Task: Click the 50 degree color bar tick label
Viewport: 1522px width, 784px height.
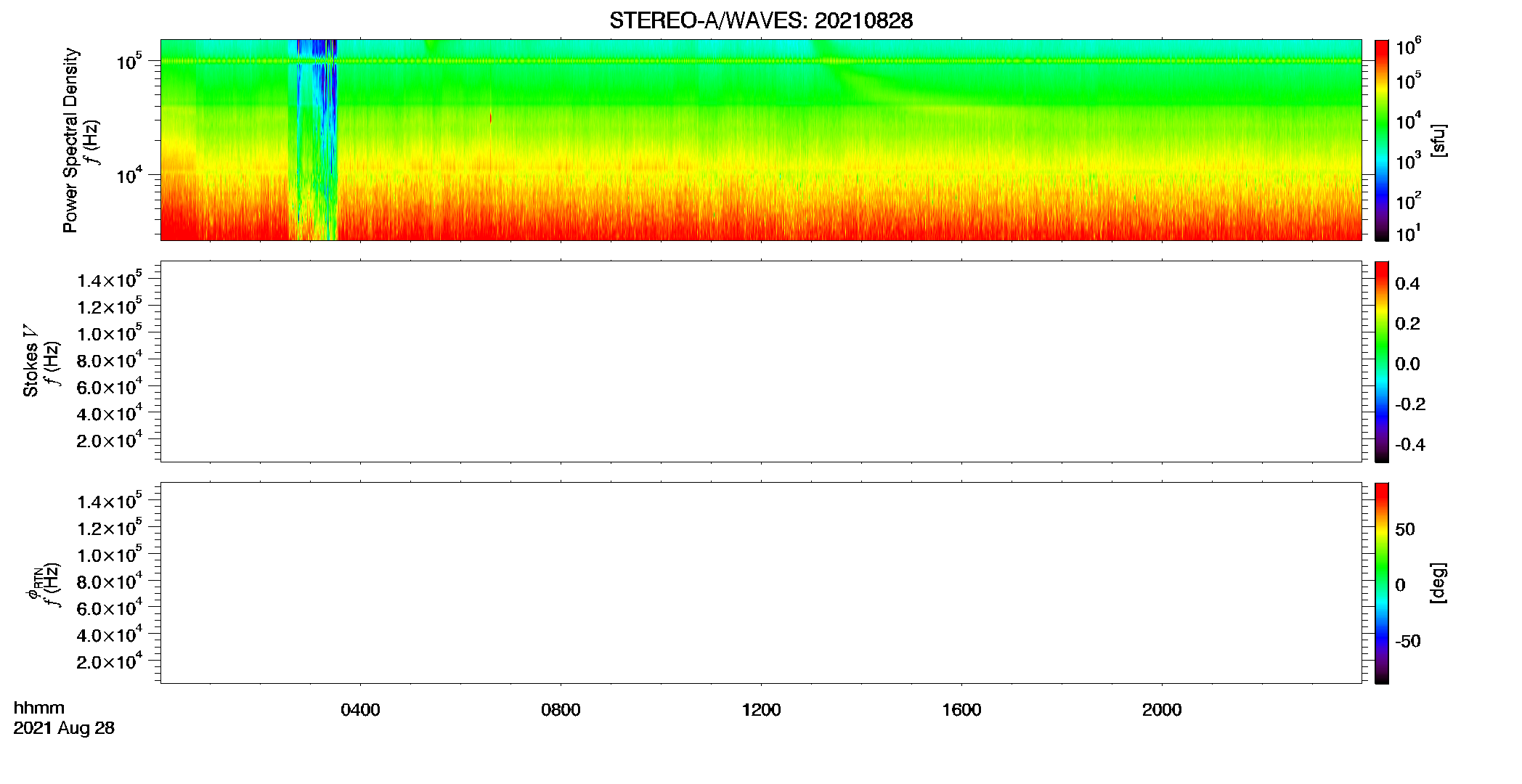Action: 1405,529
